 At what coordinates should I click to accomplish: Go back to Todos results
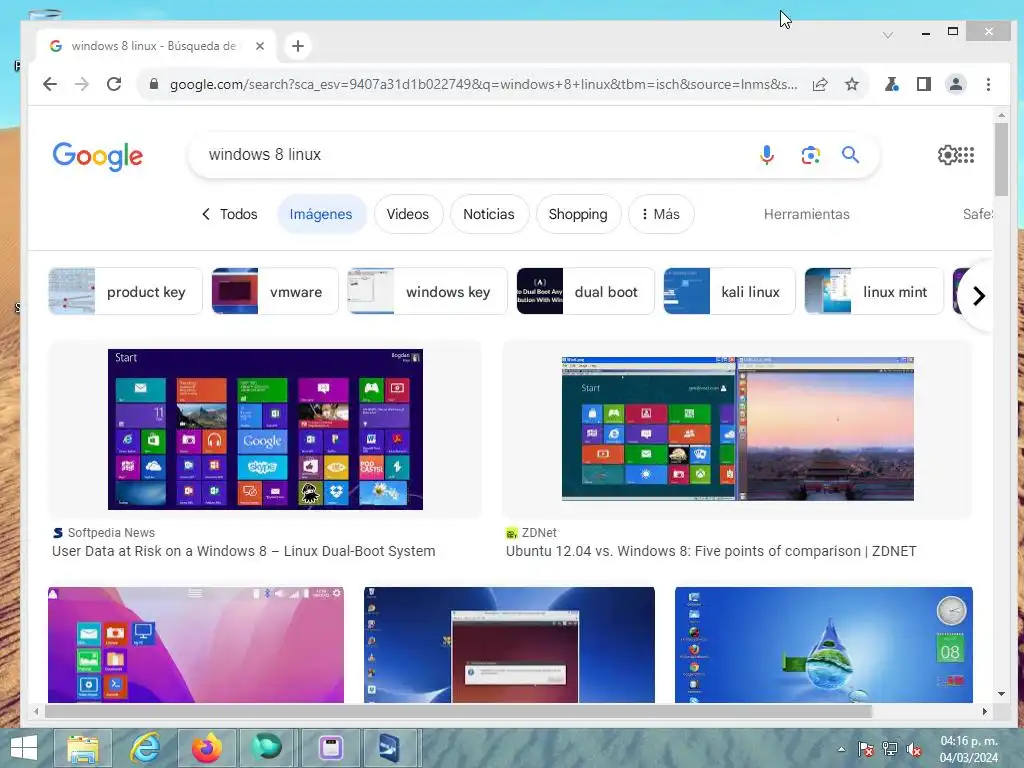229,214
